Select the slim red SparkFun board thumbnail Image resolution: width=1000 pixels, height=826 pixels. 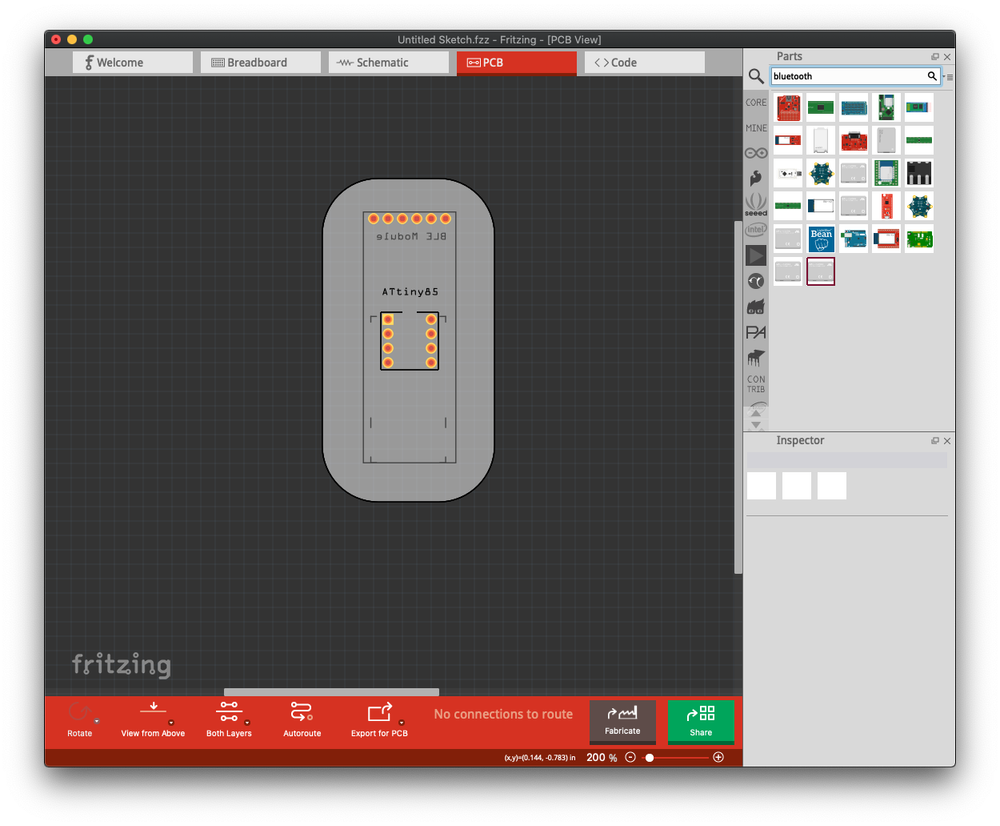pyautogui.click(x=886, y=205)
